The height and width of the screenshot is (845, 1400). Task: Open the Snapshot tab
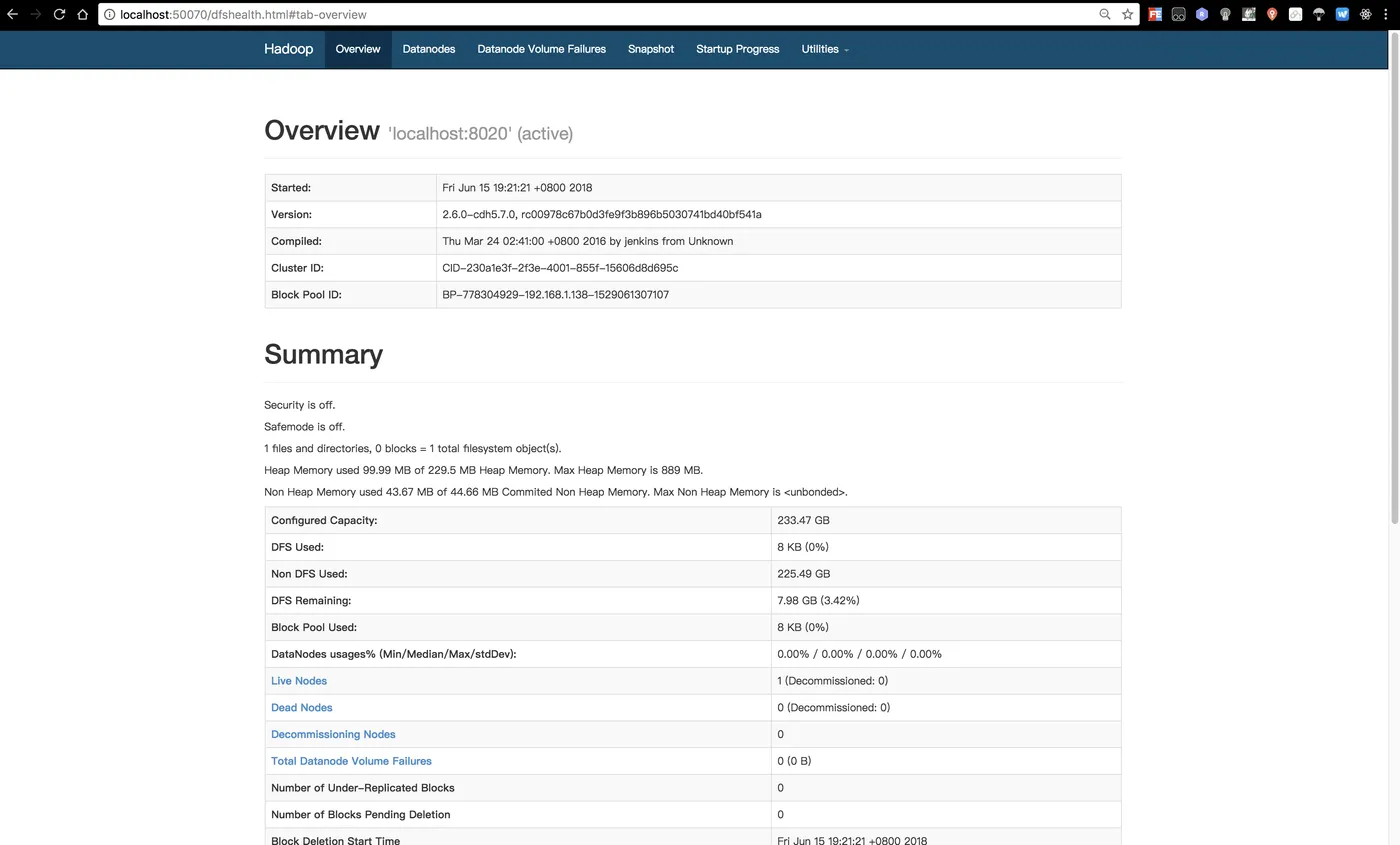[x=651, y=49]
